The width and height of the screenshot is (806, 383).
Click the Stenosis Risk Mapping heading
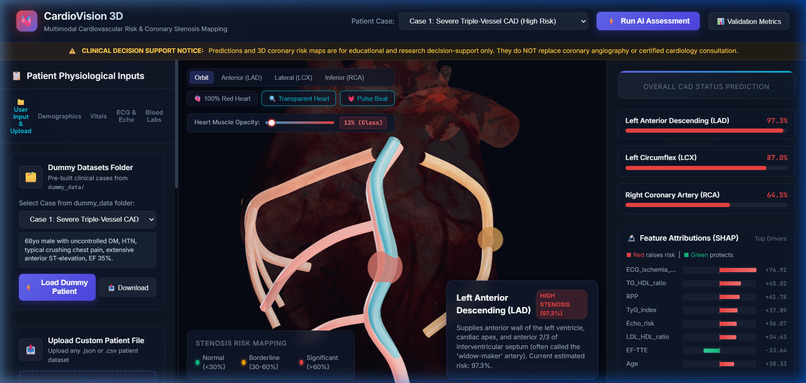241,343
